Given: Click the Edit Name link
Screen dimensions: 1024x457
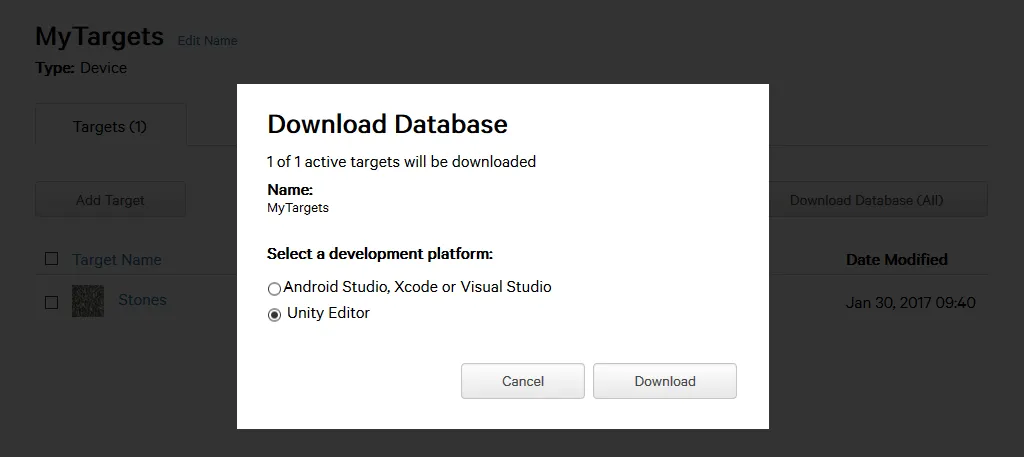Looking at the screenshot, I should (207, 40).
